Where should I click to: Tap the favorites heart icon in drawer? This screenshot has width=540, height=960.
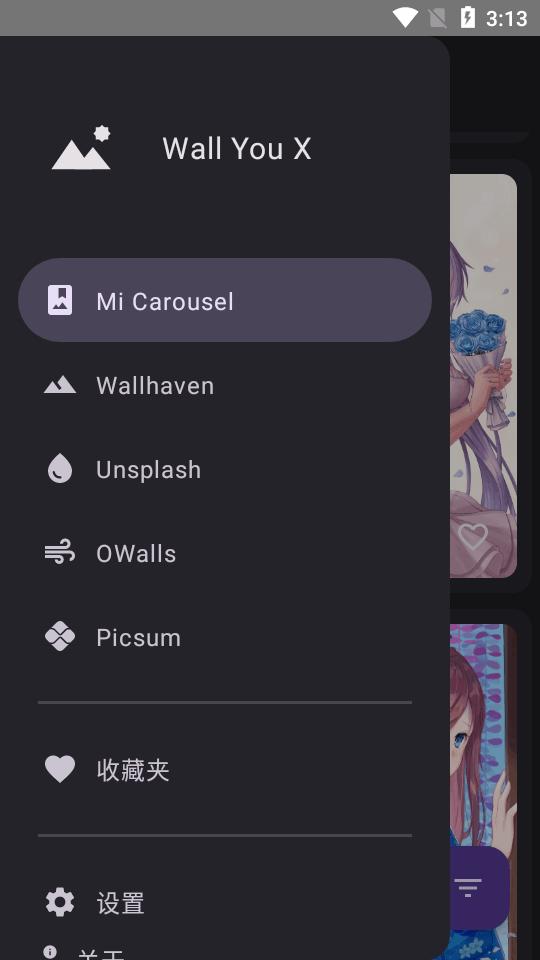(x=60, y=770)
